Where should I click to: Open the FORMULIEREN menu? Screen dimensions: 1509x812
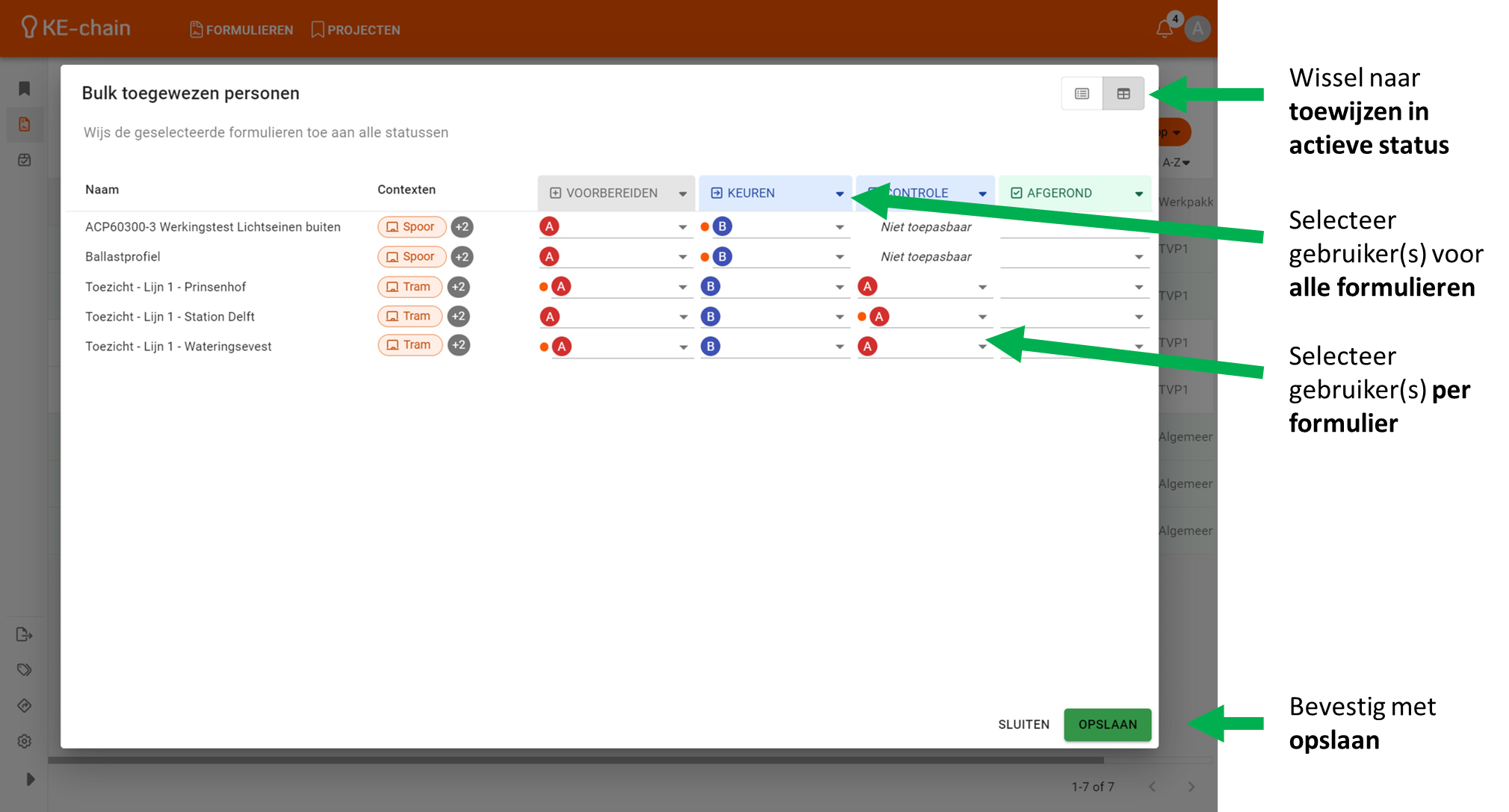coord(241,30)
